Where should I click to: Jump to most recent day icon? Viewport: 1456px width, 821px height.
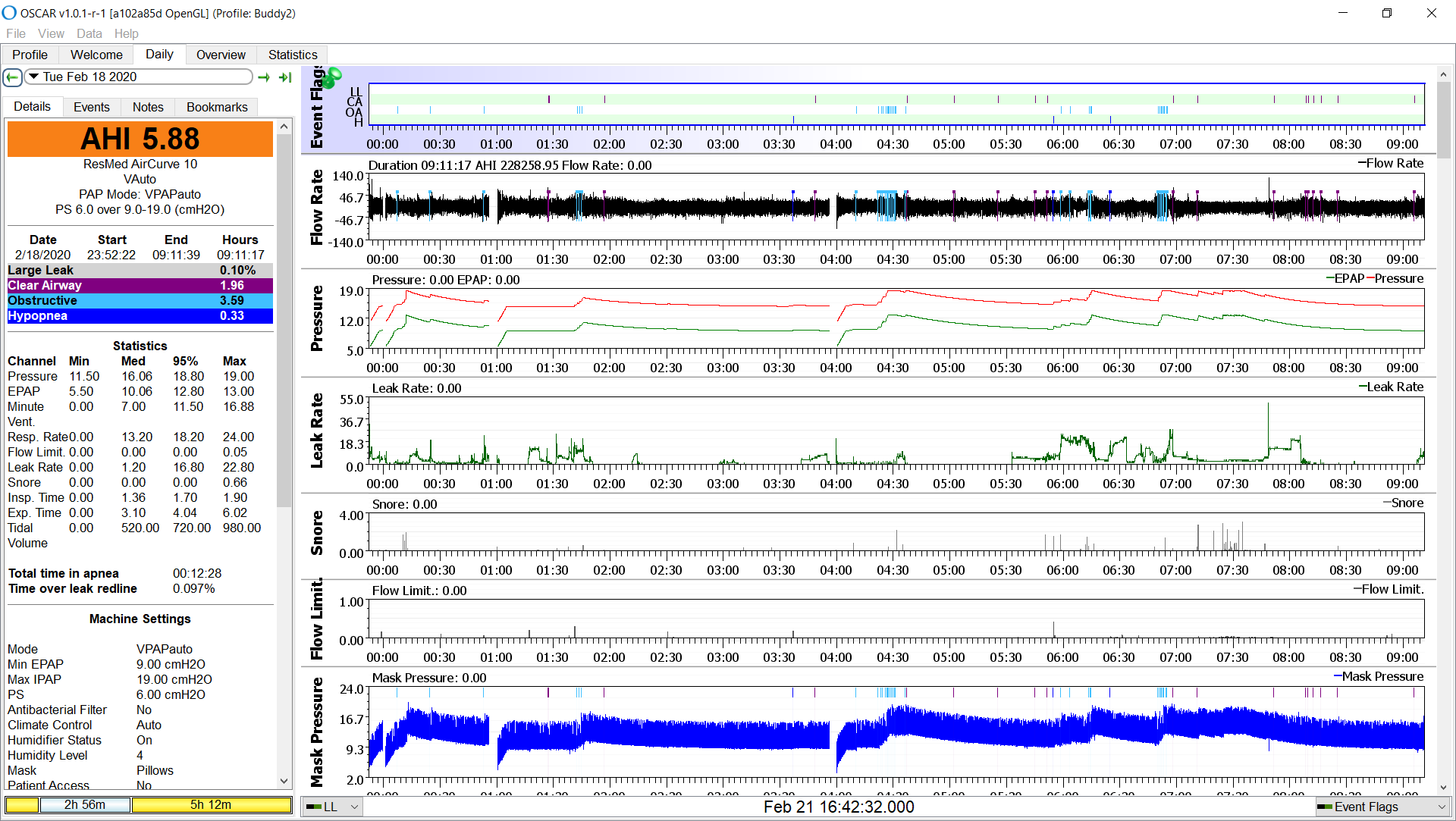(286, 77)
